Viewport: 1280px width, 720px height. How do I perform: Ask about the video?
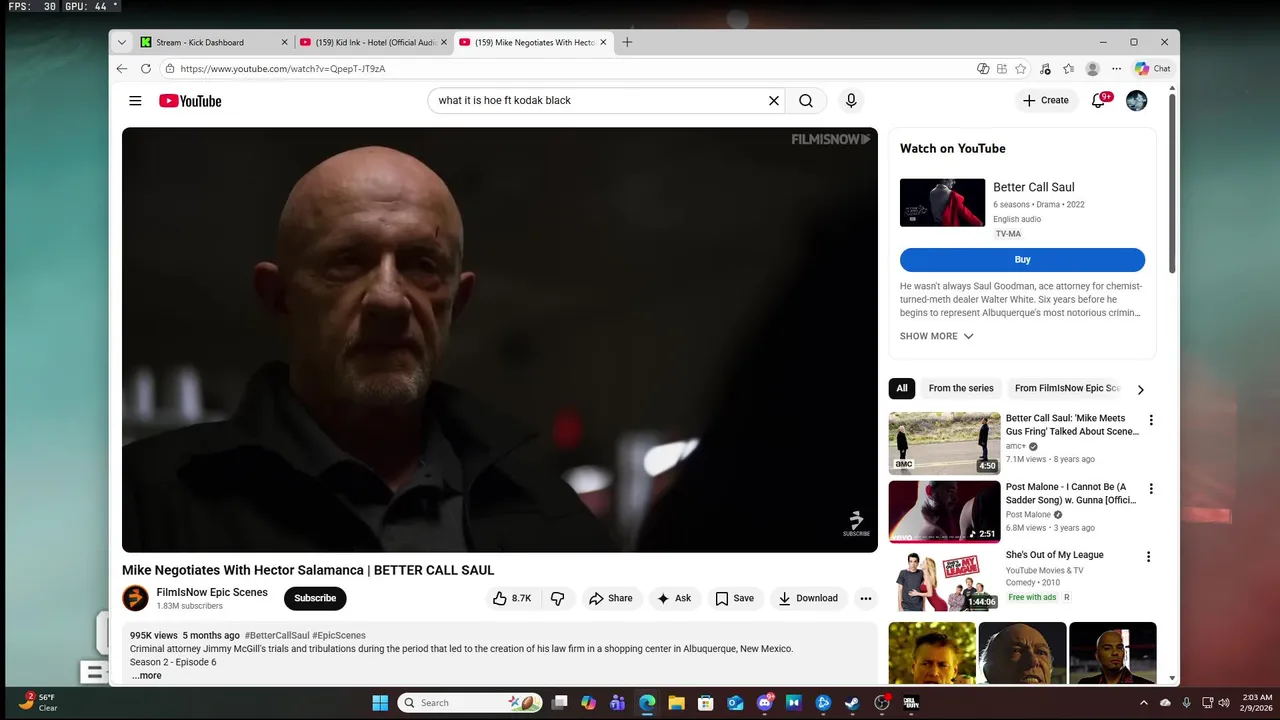coord(674,598)
